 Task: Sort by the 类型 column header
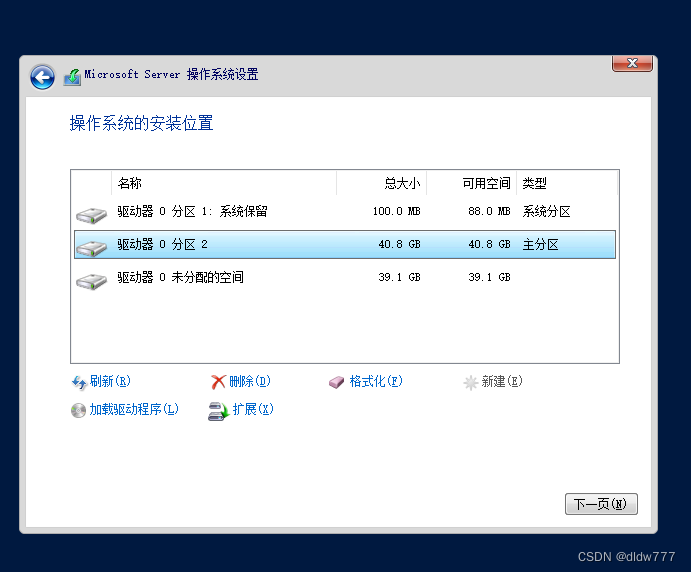(x=567, y=183)
